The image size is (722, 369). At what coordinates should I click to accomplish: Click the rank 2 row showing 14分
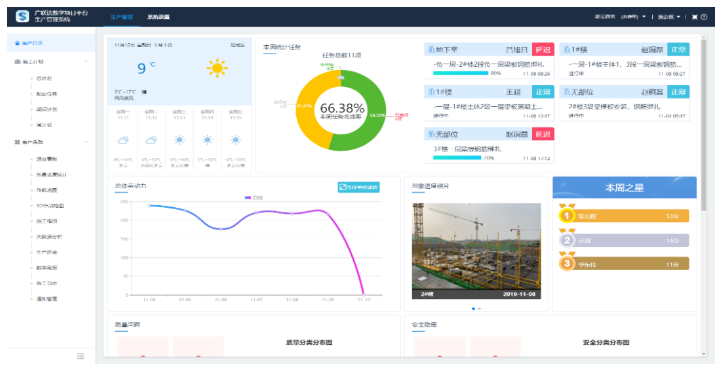(x=624, y=240)
